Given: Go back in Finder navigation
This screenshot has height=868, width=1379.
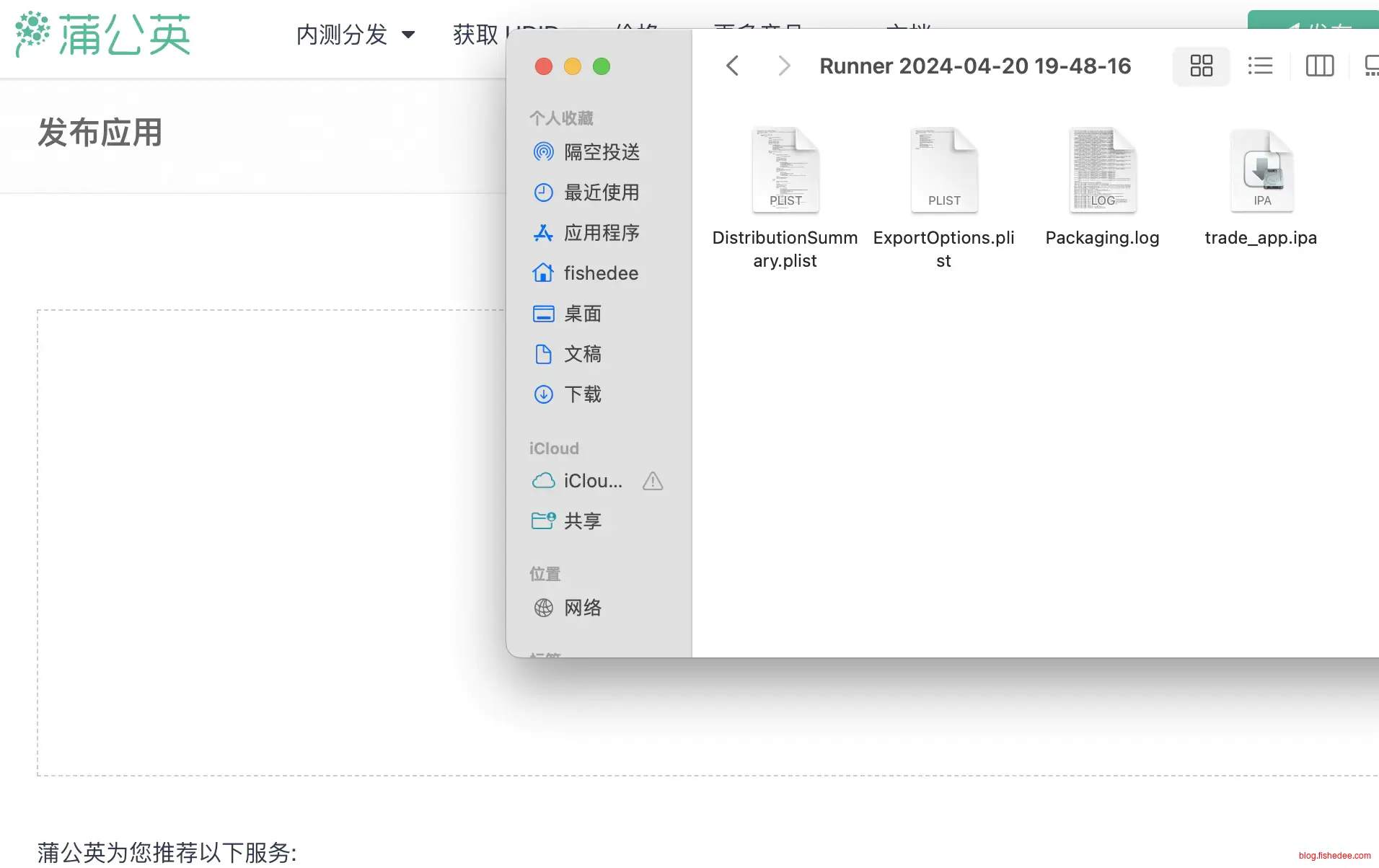Looking at the screenshot, I should pyautogui.click(x=732, y=66).
